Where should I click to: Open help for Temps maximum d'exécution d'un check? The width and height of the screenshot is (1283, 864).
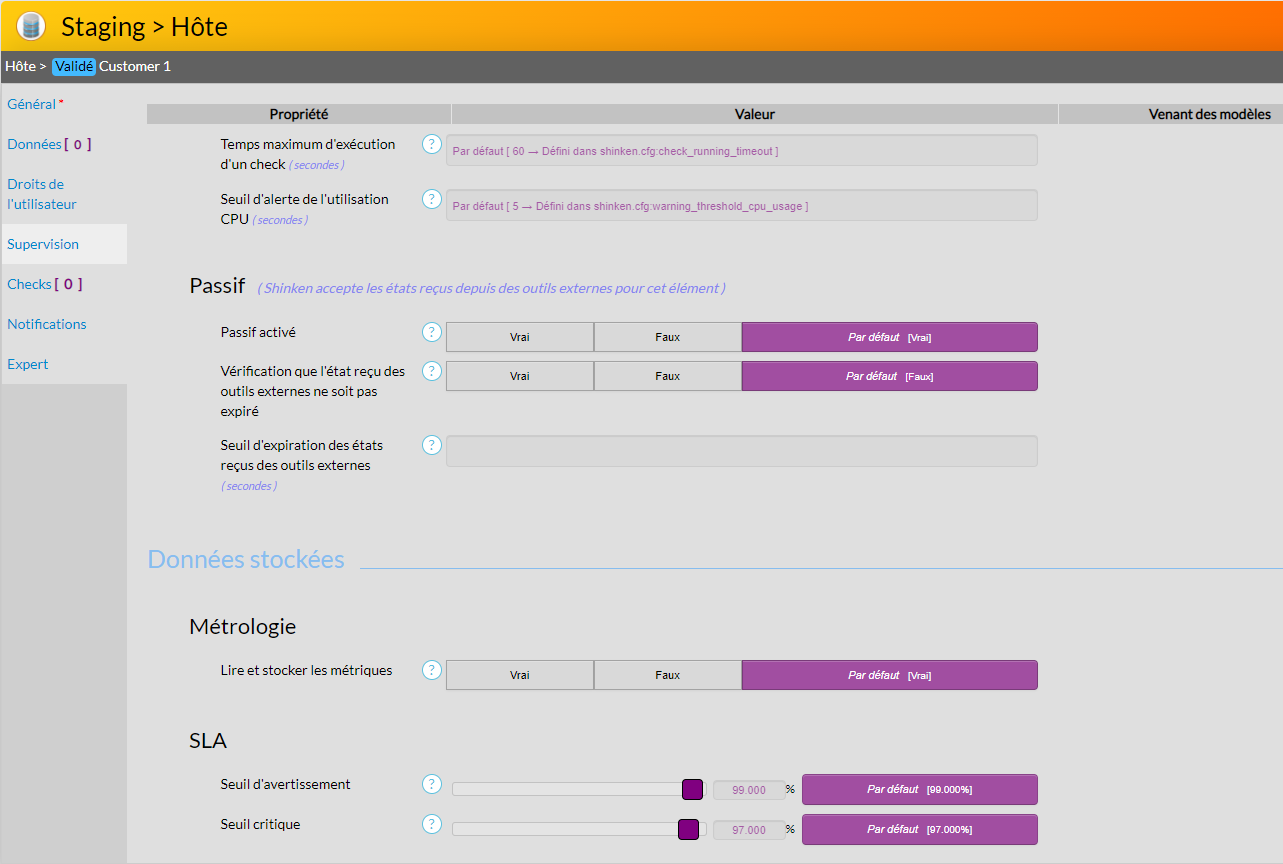coord(432,144)
